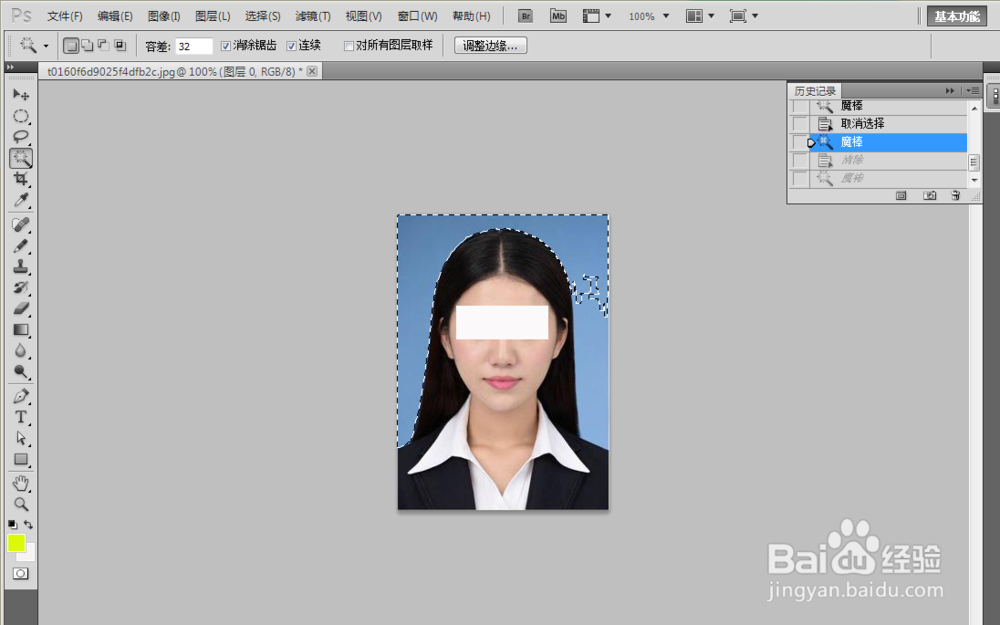
Task: Create new snapshot in History panel
Action: [930, 196]
